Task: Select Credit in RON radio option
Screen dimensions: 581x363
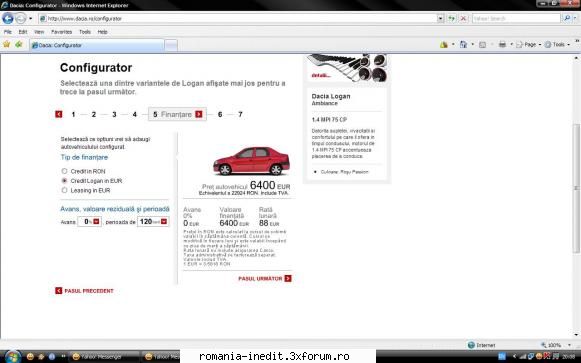Action: pos(64,171)
